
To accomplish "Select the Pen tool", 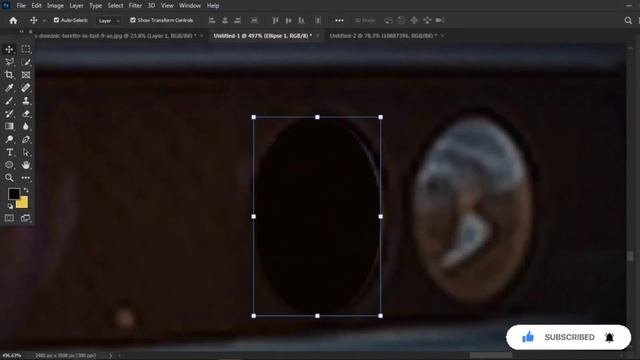I will [x=26, y=139].
